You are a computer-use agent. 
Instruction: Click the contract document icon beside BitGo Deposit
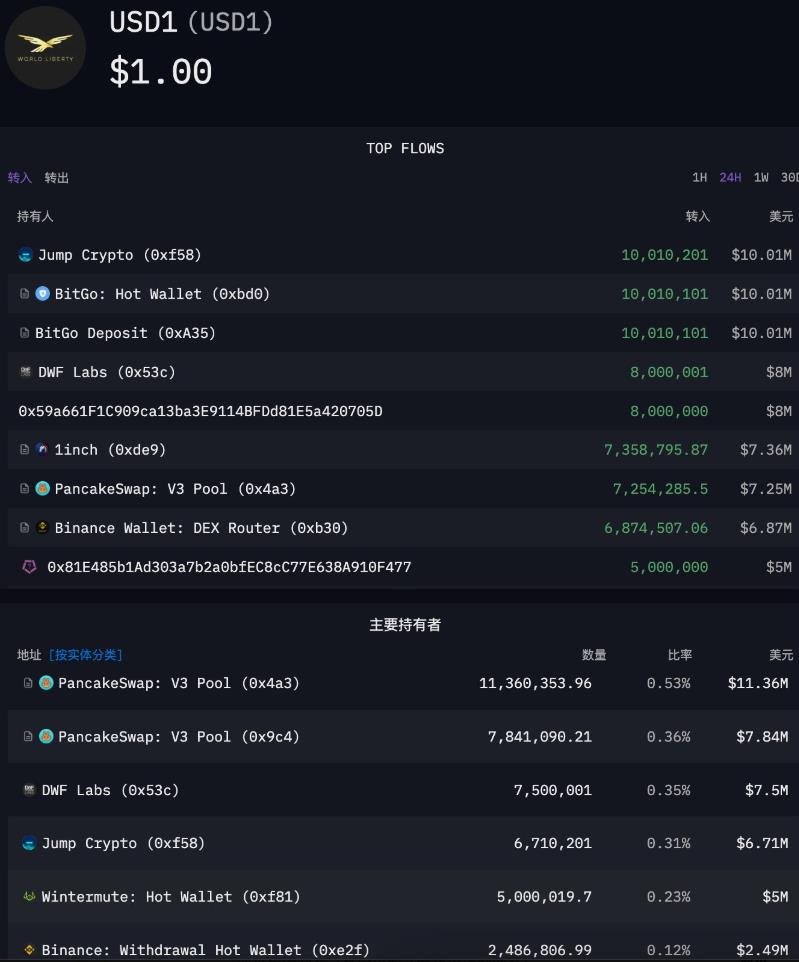tap(25, 333)
